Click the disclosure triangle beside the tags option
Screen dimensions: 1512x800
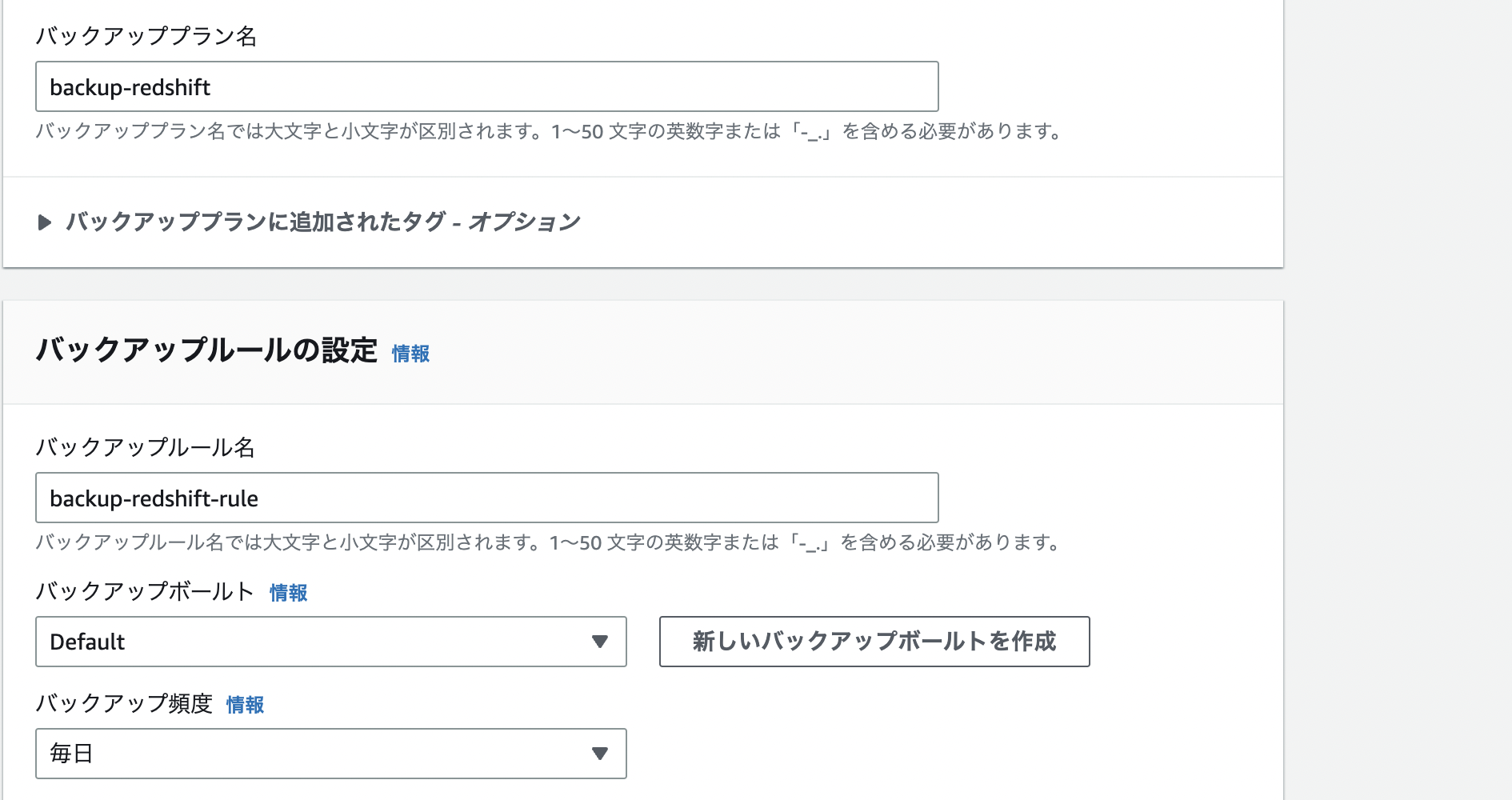pos(45,222)
